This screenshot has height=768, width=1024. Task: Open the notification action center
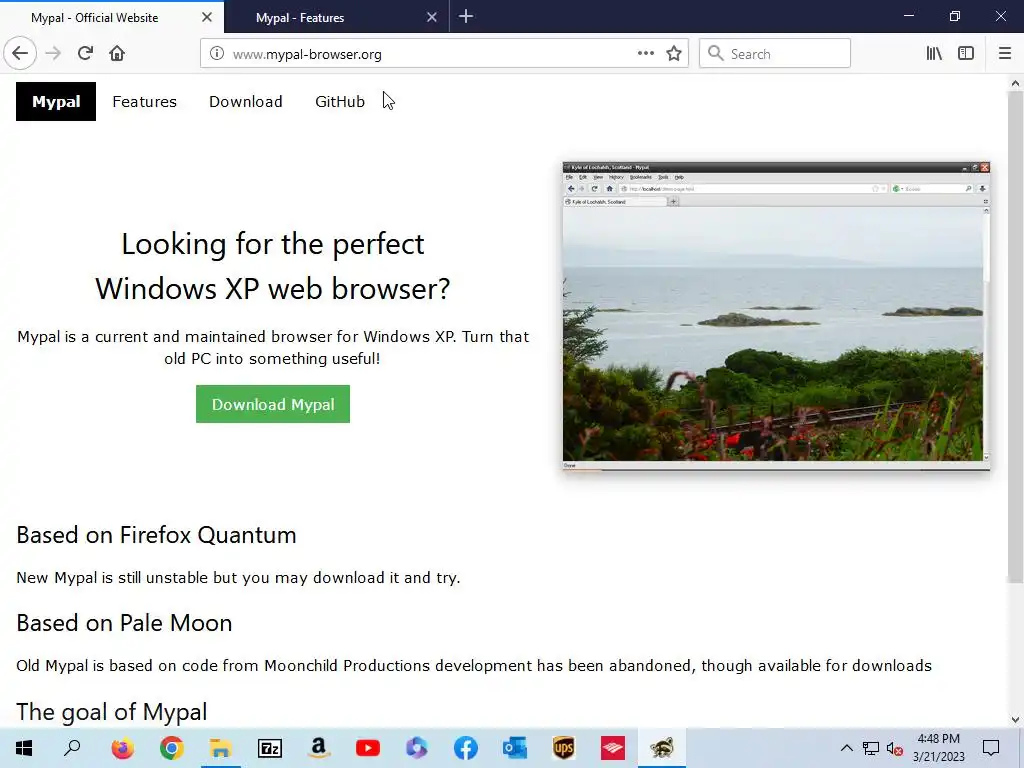coord(991,748)
